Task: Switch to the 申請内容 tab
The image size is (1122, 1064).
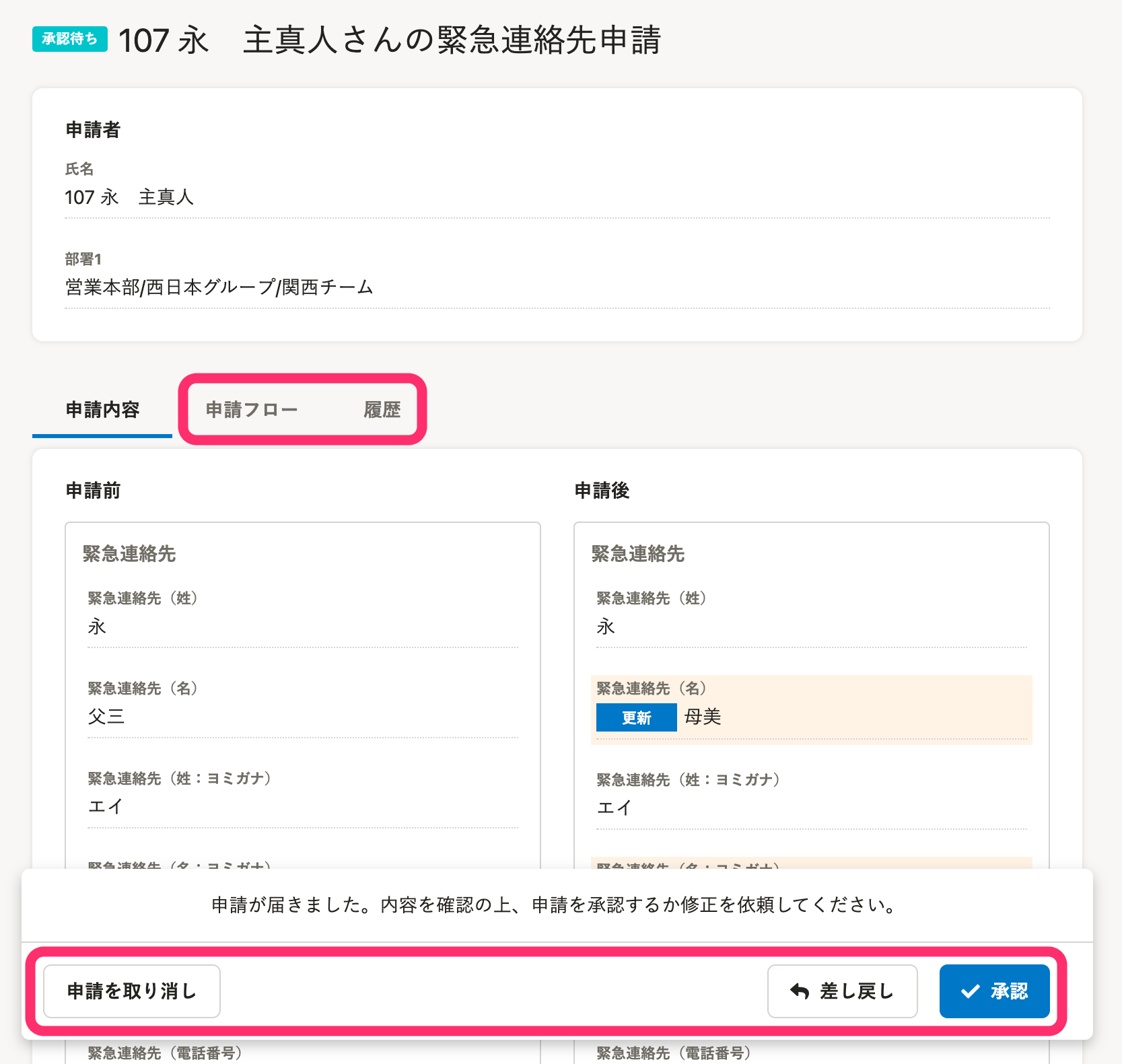Action: [102, 410]
